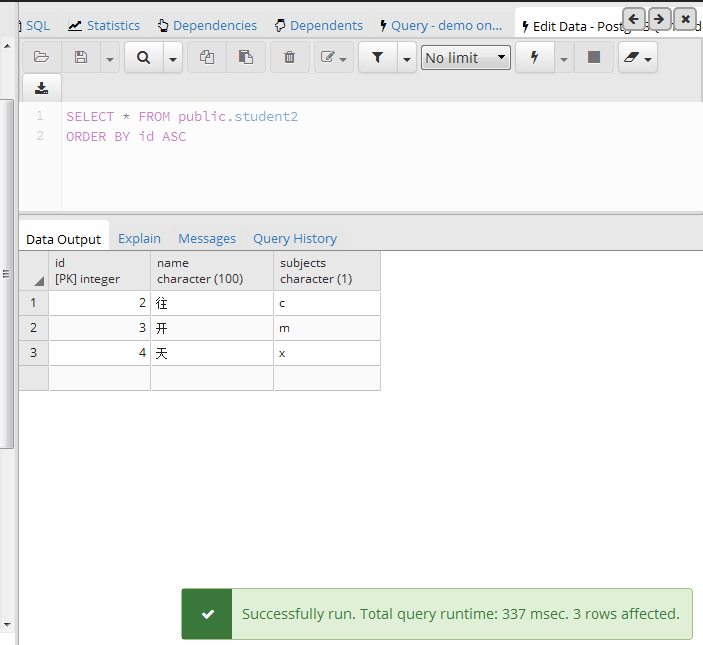The image size is (703, 645).
Task: Click the Filter funnel icon
Action: 378,57
